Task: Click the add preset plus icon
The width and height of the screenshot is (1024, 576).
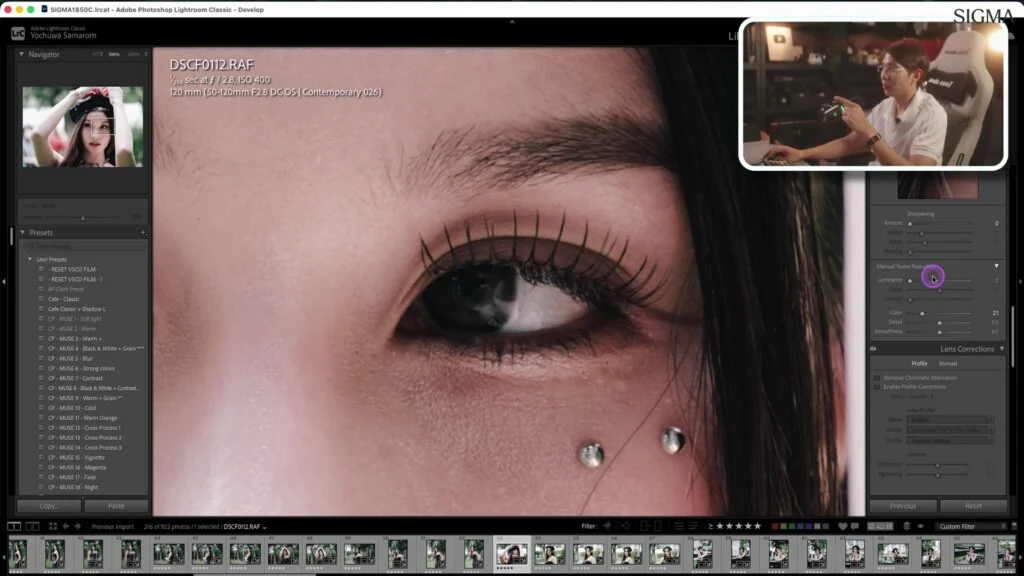Action: tap(143, 232)
